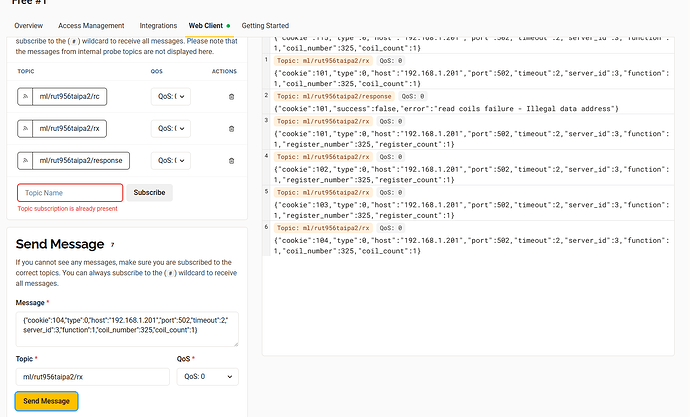690x417 pixels.
Task: Click help icon next to Send Message heading
Action: tap(112, 244)
